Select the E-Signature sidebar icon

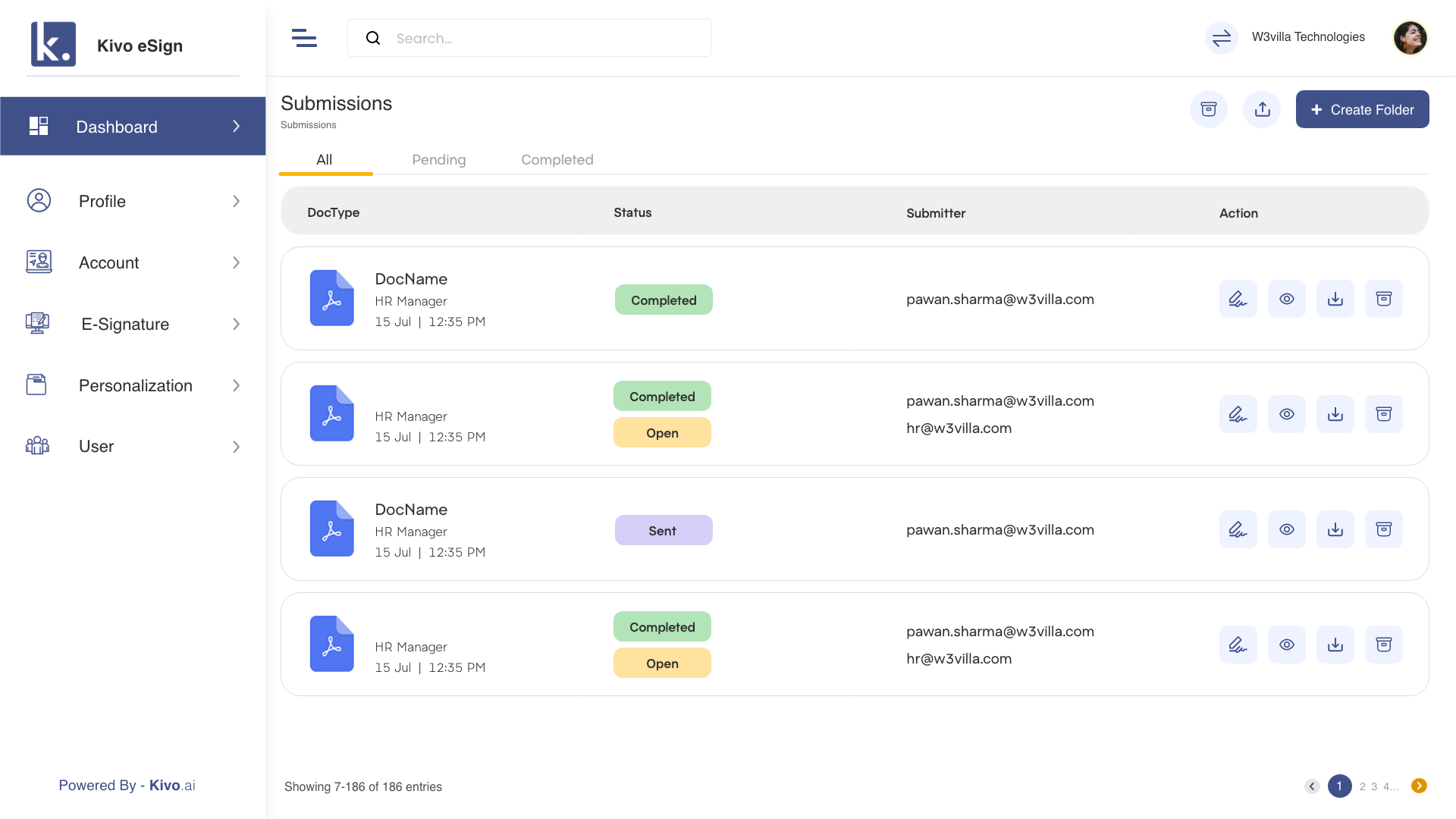[37, 324]
